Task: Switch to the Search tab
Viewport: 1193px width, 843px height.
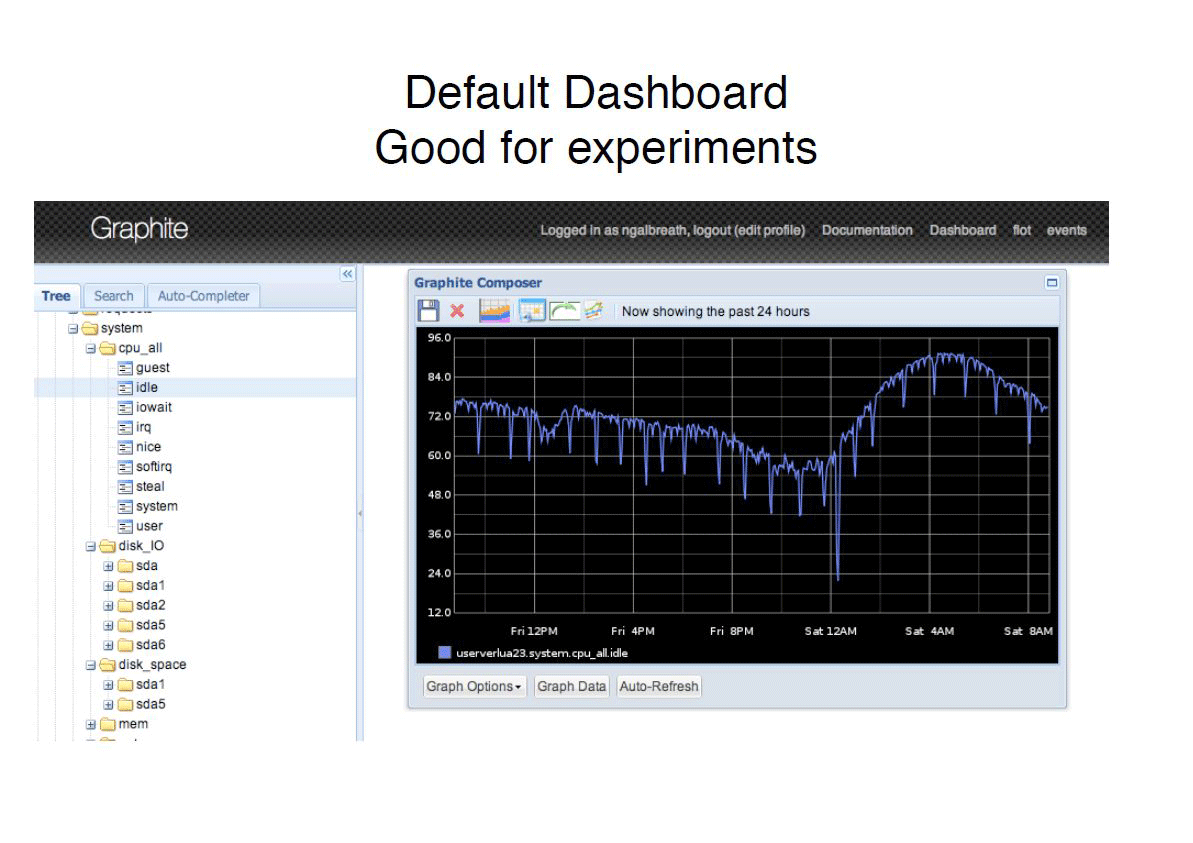Action: (x=113, y=296)
